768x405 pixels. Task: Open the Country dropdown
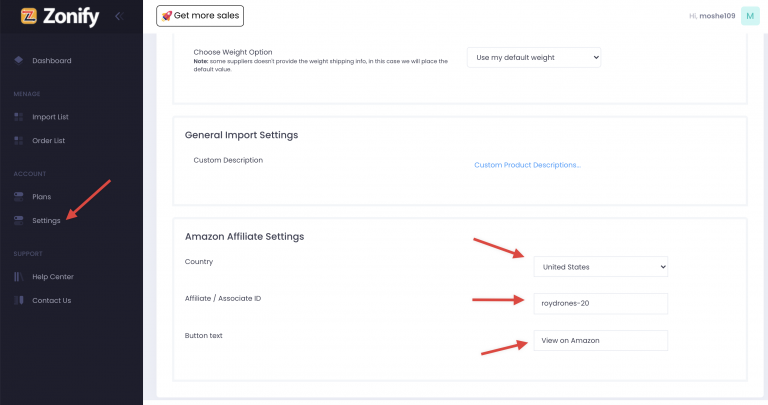click(600, 267)
